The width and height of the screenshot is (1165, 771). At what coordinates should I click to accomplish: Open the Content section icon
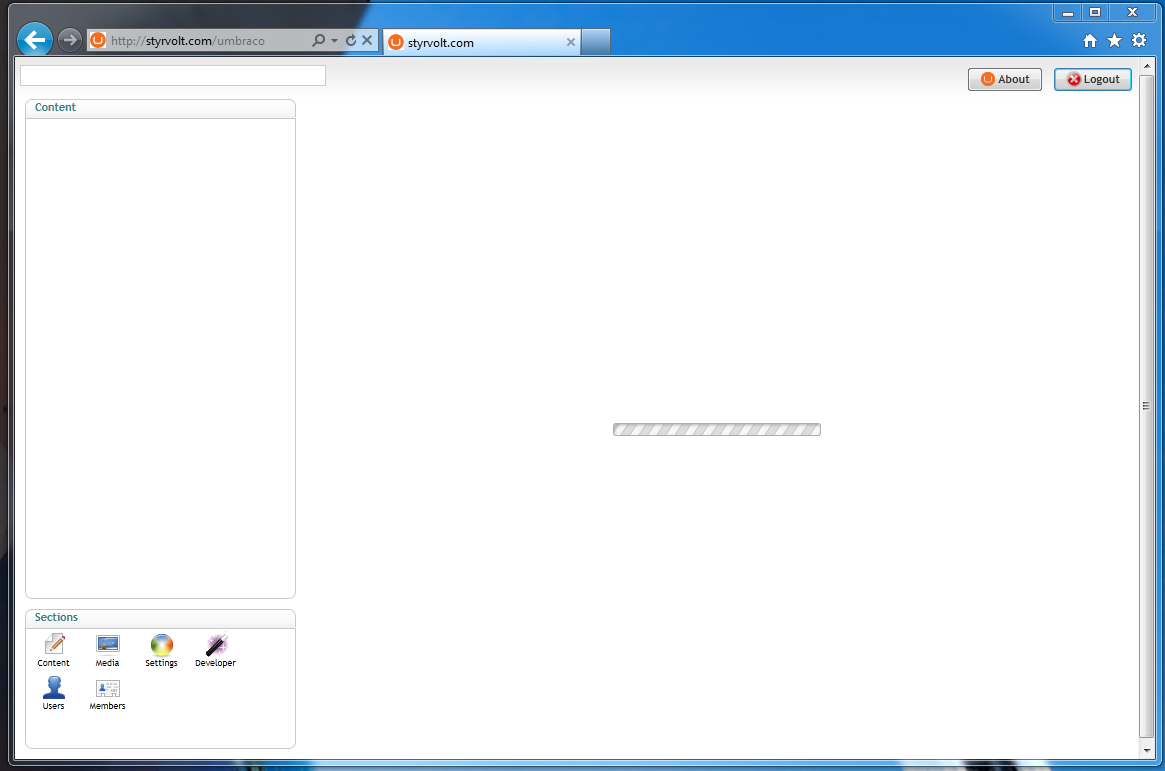pyautogui.click(x=53, y=651)
